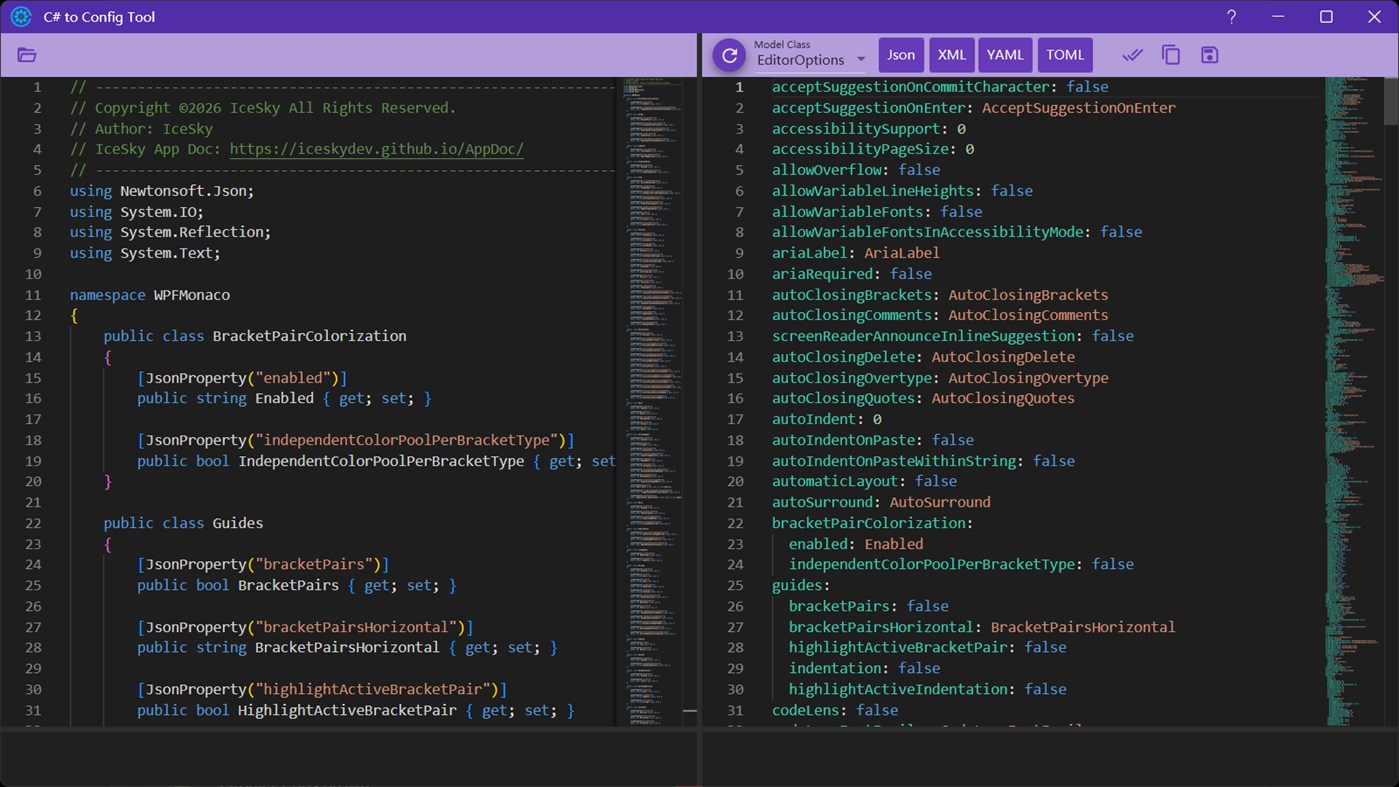Viewport: 1399px width, 787px height.
Task: Copy the output using the copy icon
Action: tap(1171, 55)
